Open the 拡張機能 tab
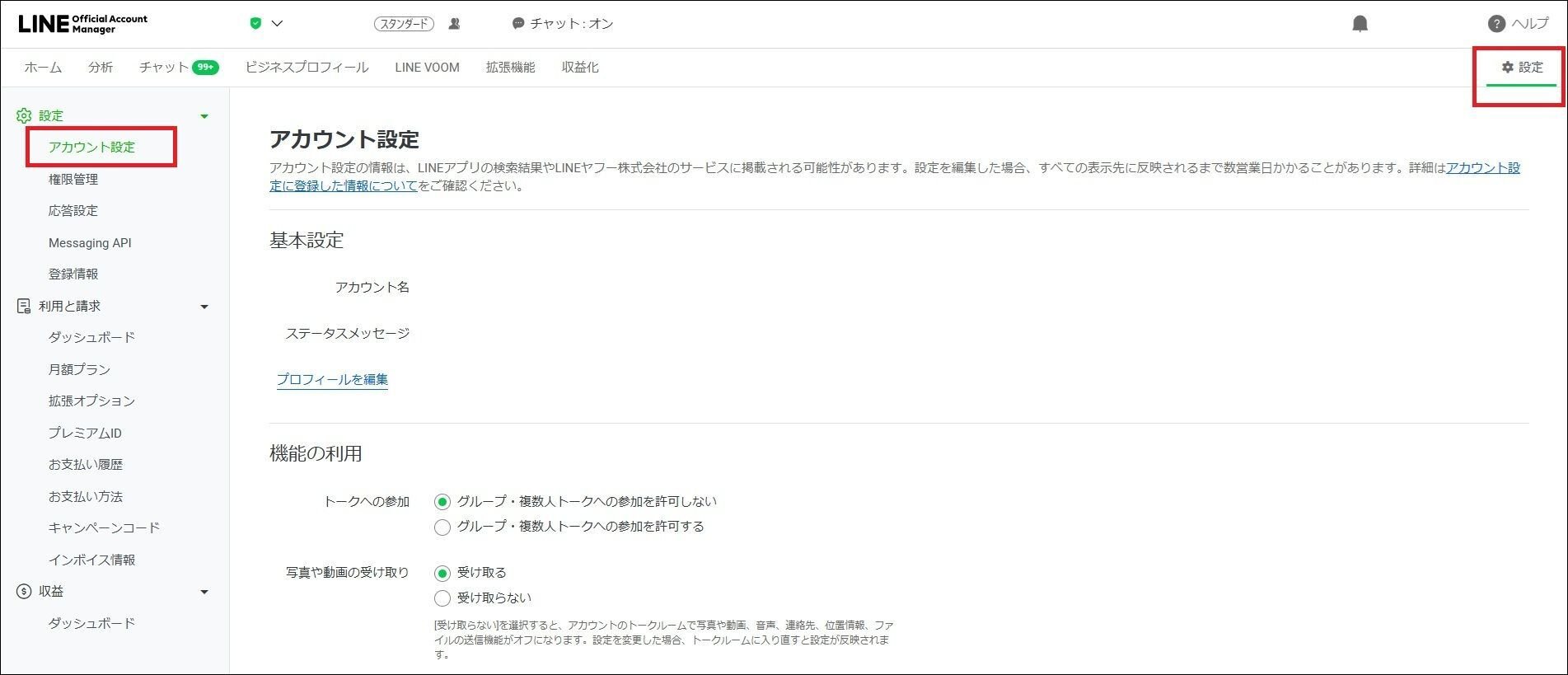 pos(510,68)
